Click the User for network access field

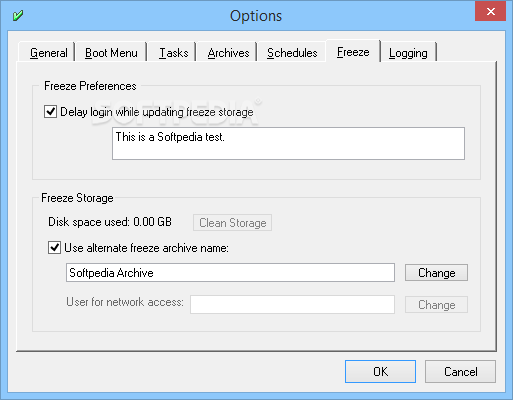click(x=292, y=304)
